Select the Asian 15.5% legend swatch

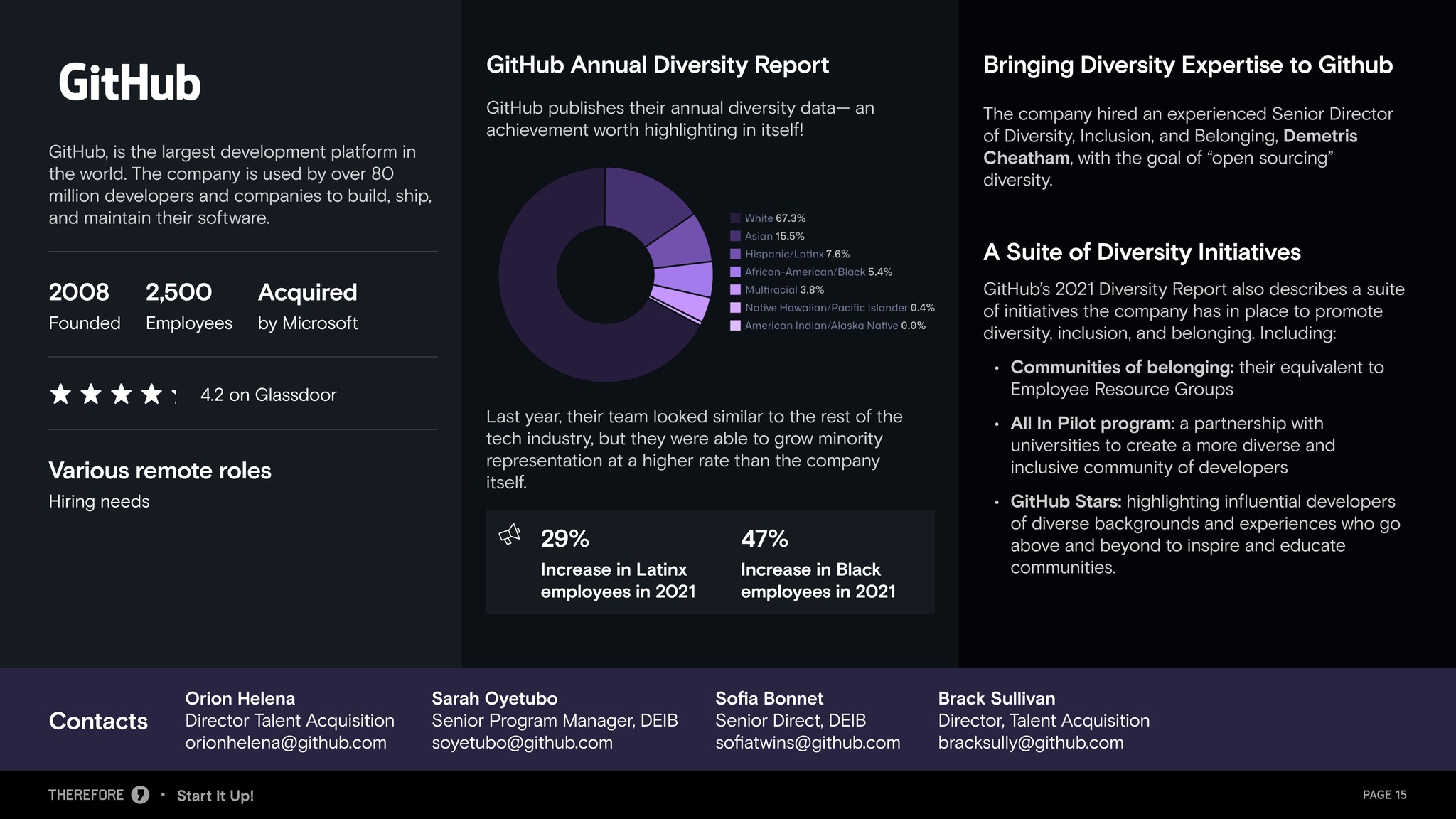[736, 236]
